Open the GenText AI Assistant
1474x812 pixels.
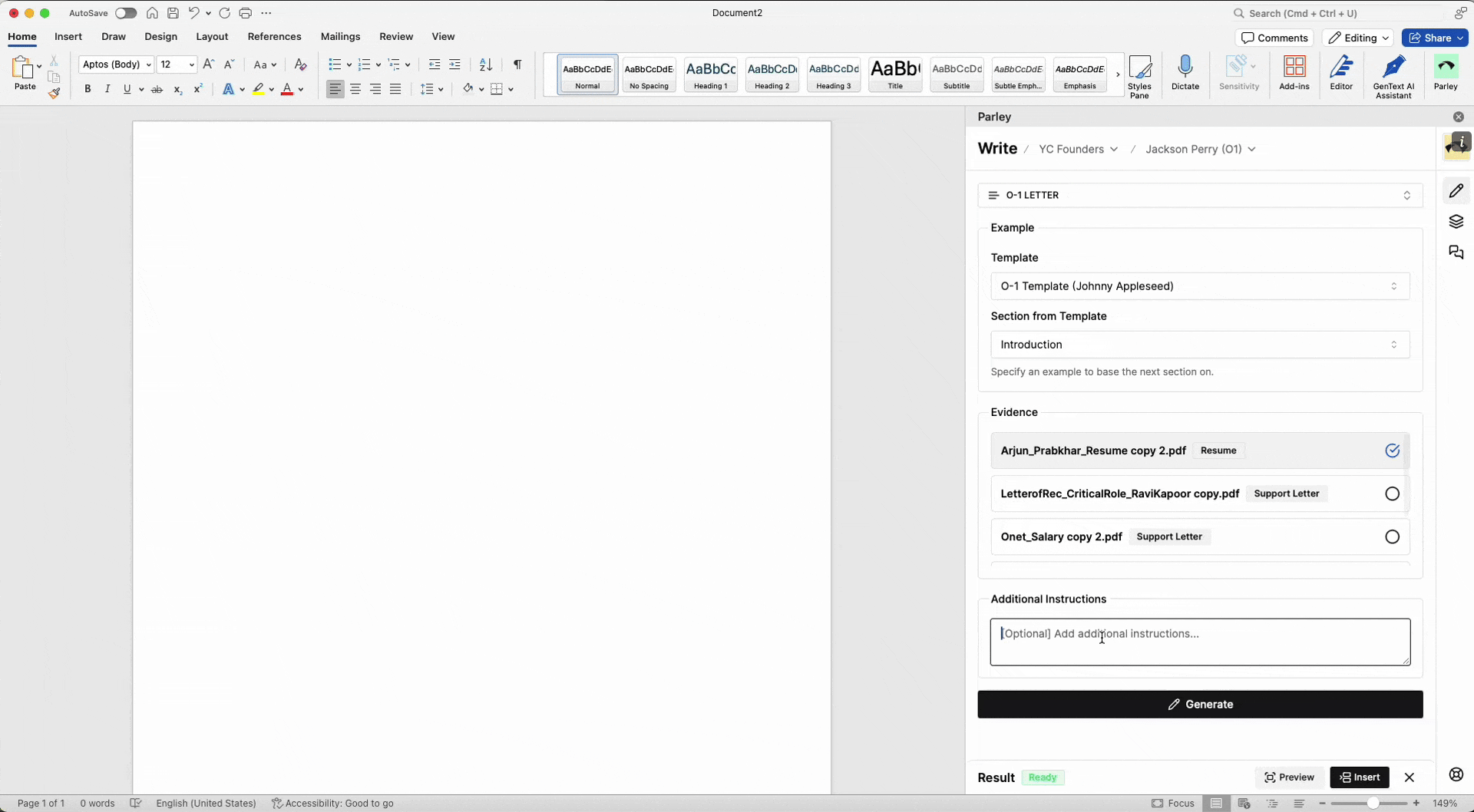click(x=1393, y=76)
